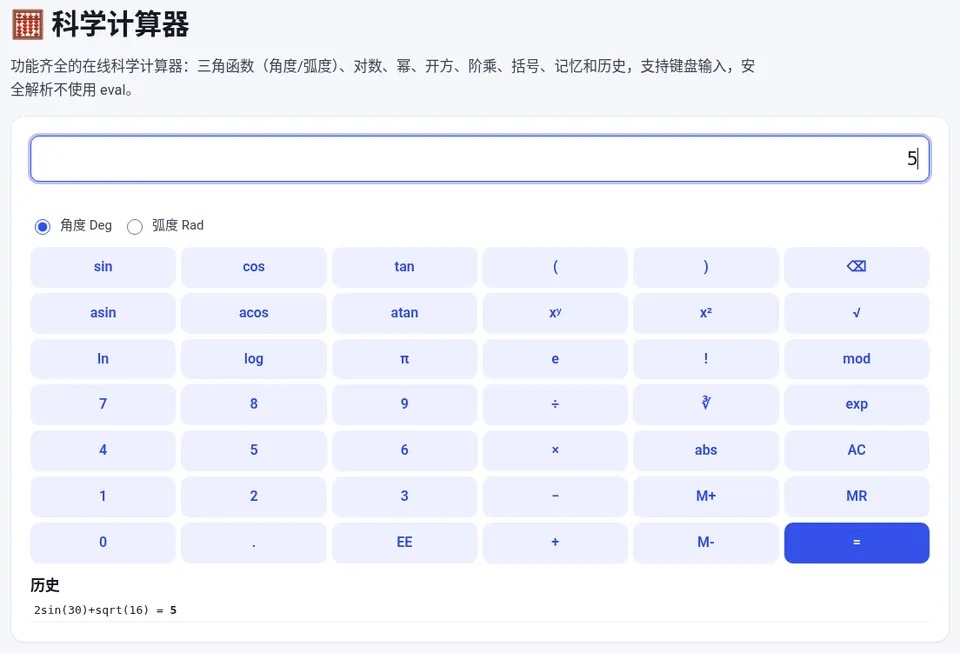
Task: Click the minus − operator button
Action: [x=555, y=496]
